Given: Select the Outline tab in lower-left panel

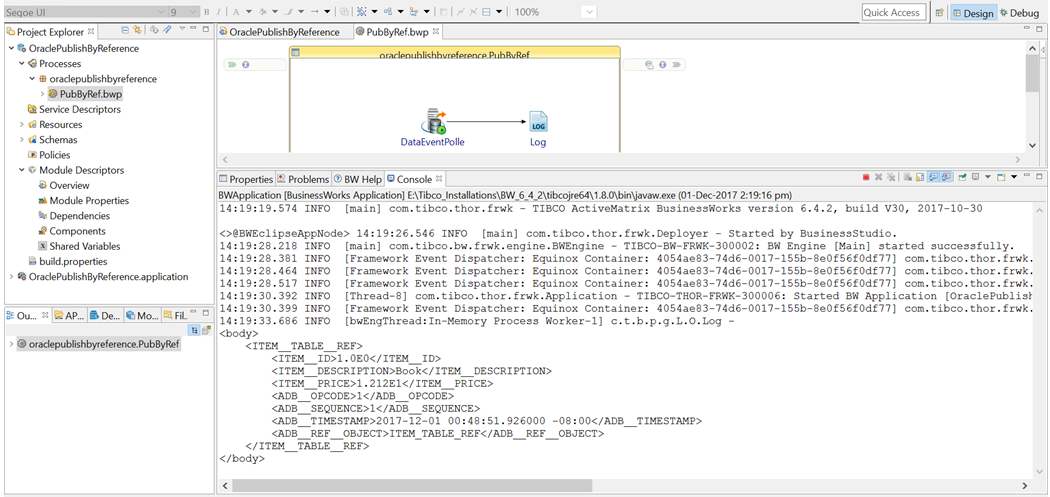Looking at the screenshot, I should point(27,315).
